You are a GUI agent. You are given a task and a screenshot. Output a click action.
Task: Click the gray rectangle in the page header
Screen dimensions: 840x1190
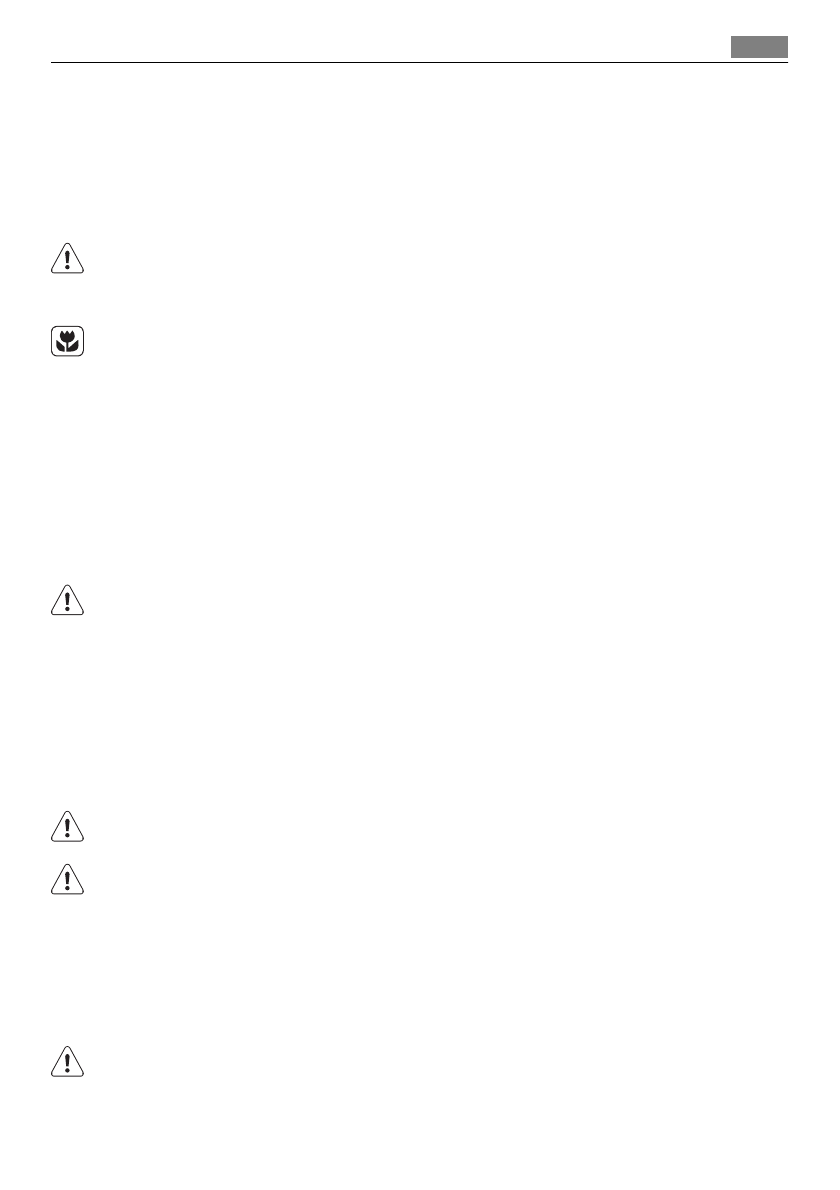(759, 47)
